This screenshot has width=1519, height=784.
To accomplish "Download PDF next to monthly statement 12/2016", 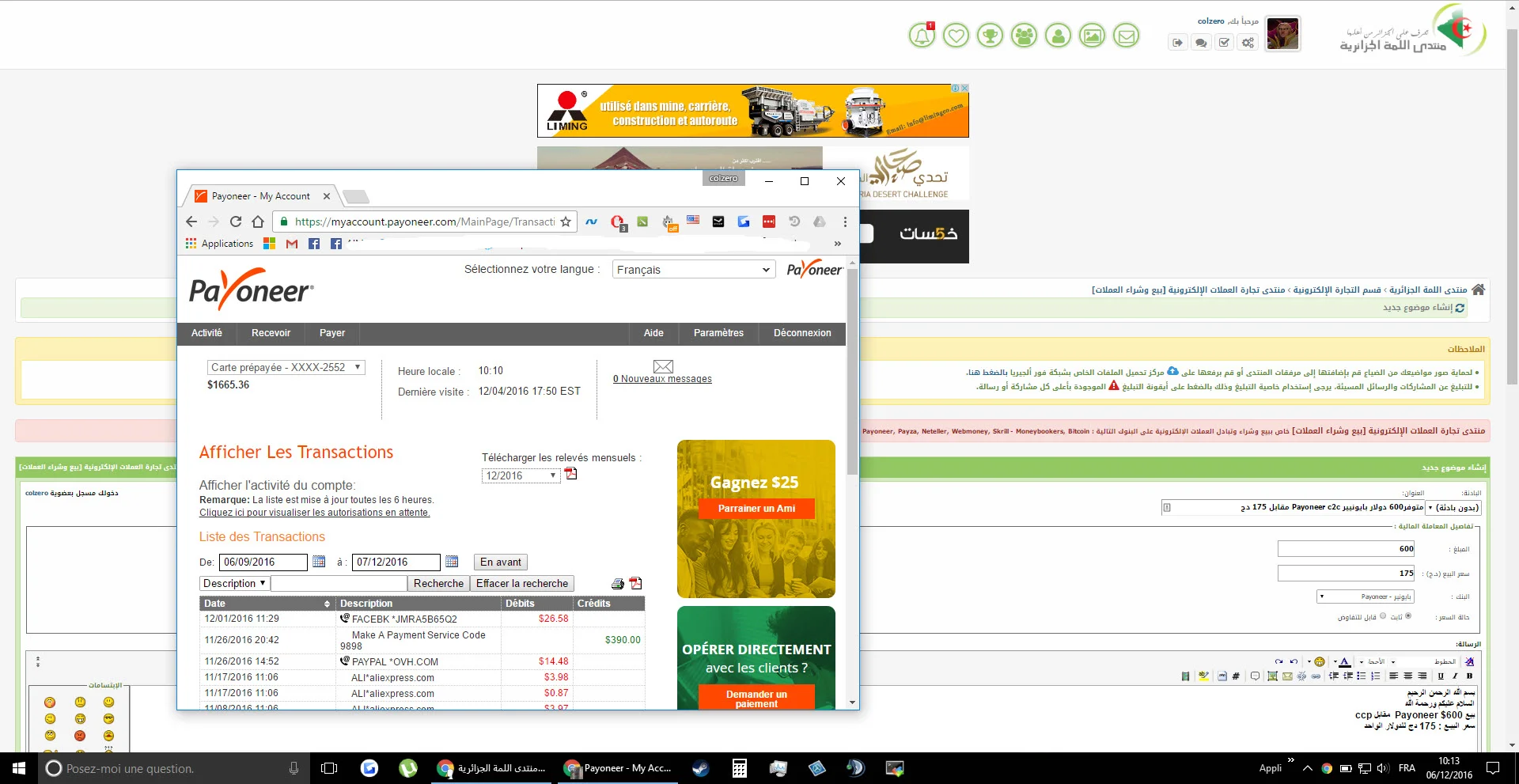I will coord(571,475).
